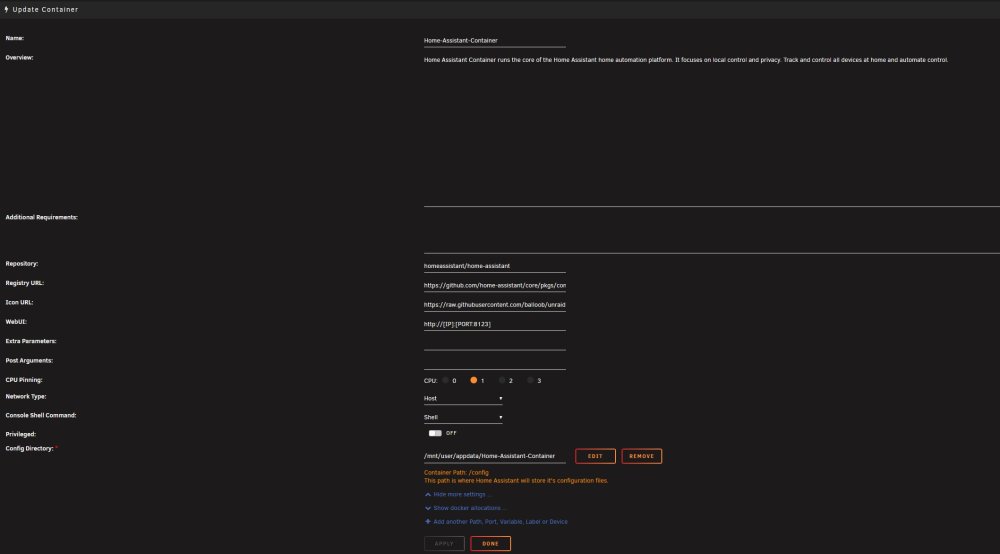The image size is (1000, 554).
Task: Click into the Overview text area
Action: (x=712, y=130)
